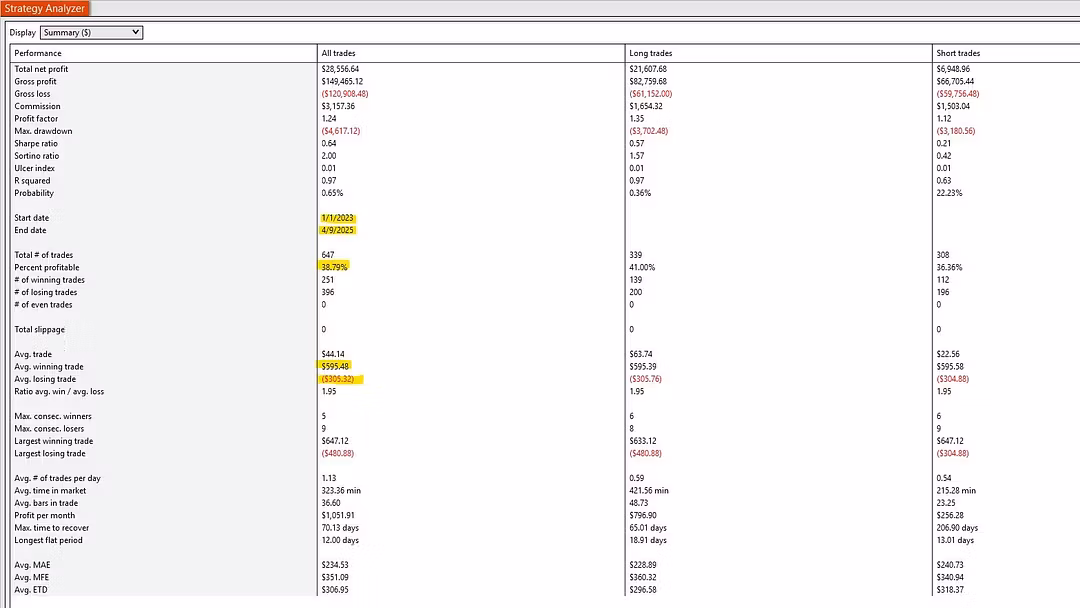Click the $1,051.91 profit per month value

click(336, 515)
